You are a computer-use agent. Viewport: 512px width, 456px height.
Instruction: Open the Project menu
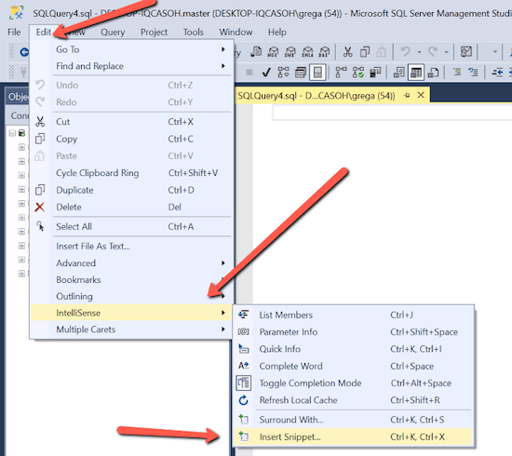tap(154, 32)
